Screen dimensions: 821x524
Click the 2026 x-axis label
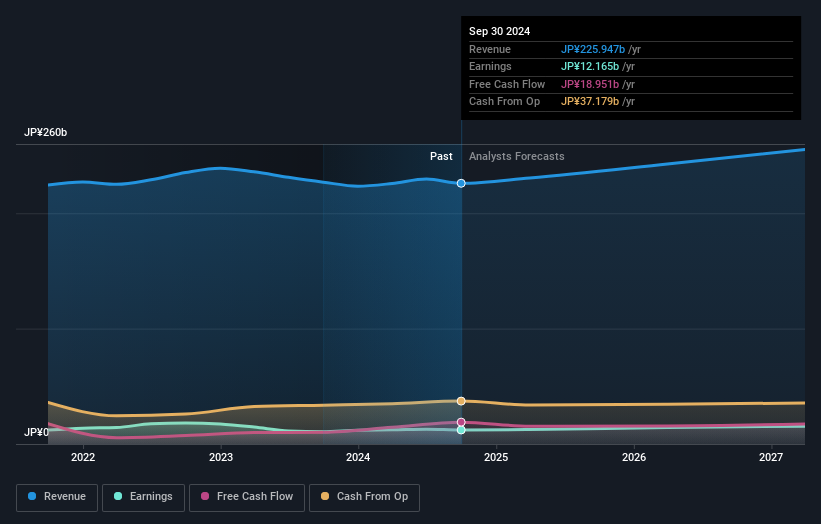pyautogui.click(x=634, y=457)
